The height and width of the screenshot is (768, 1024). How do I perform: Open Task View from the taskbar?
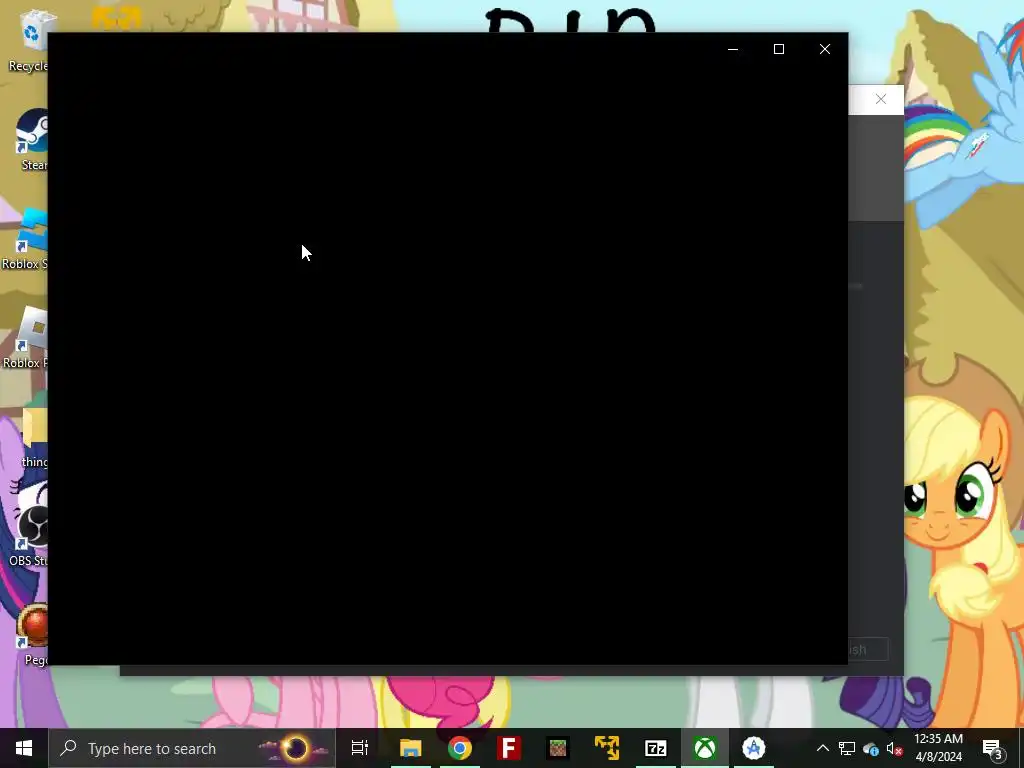click(x=360, y=748)
